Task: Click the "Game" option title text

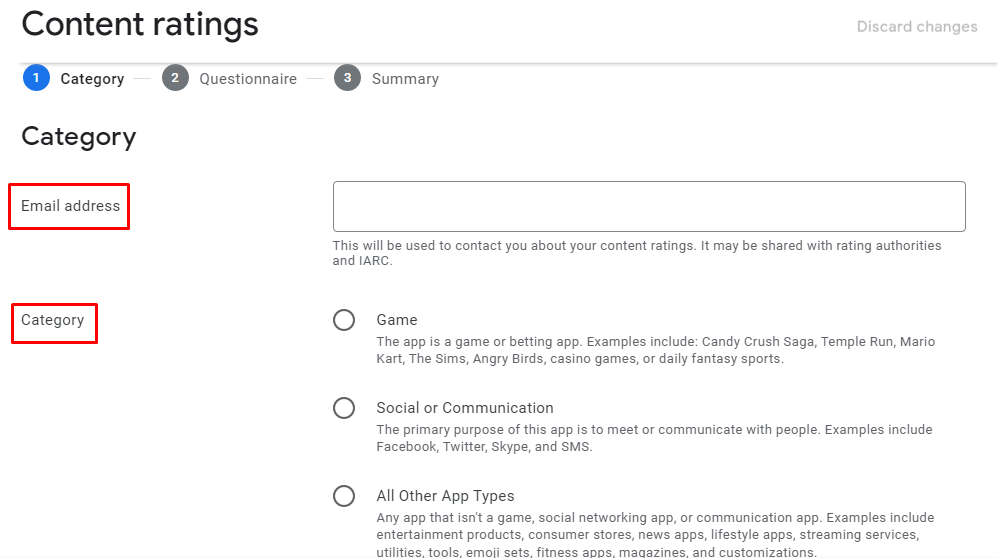Action: 397,320
